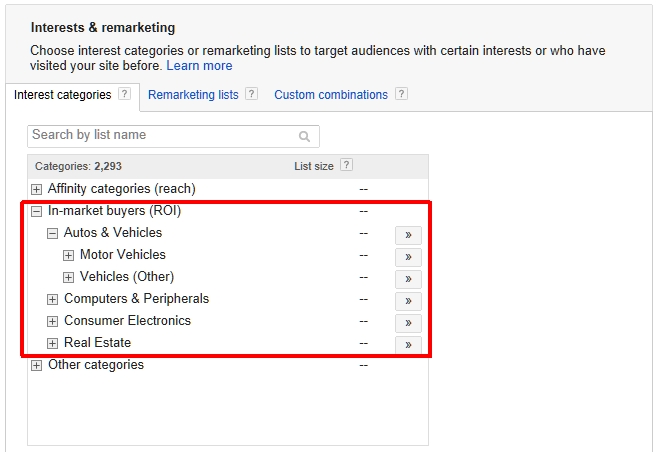Click the List size help icon
Viewport: 661px width, 452px height.
coord(346,166)
